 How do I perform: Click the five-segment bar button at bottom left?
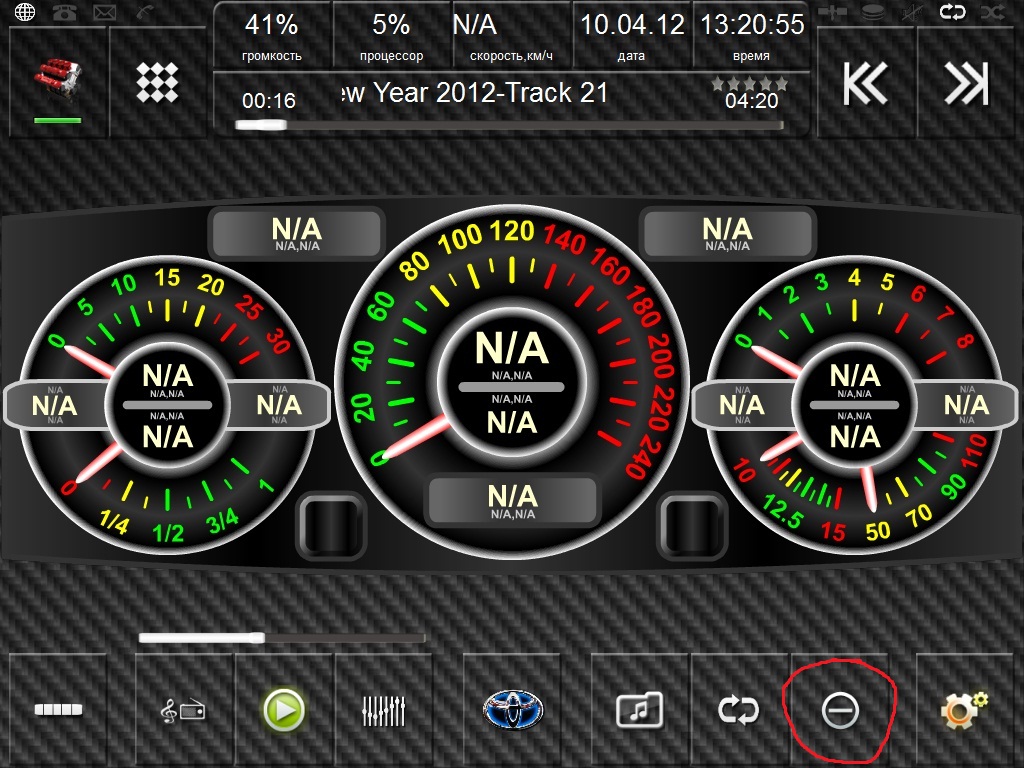(59, 710)
